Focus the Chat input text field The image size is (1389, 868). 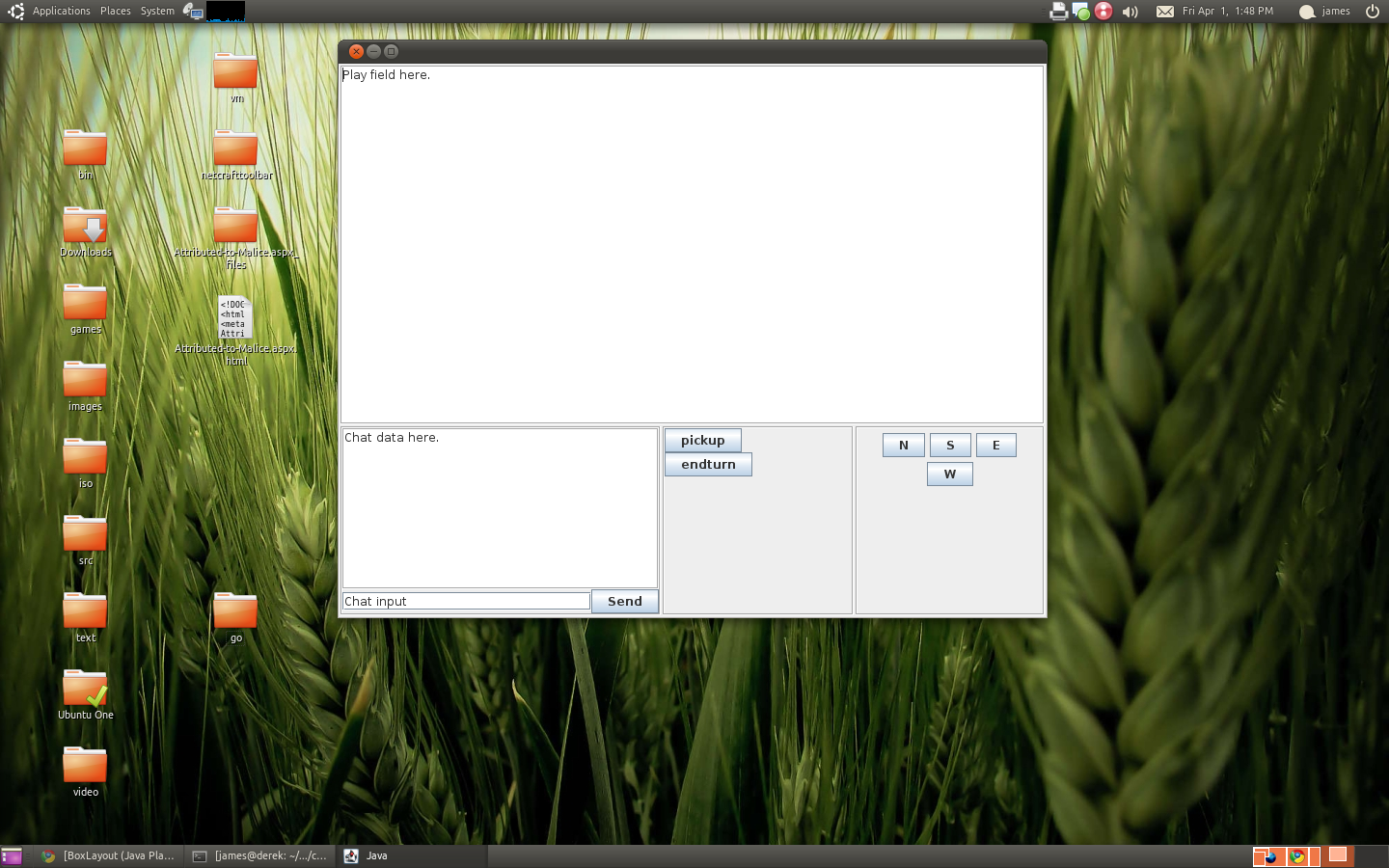click(x=466, y=602)
